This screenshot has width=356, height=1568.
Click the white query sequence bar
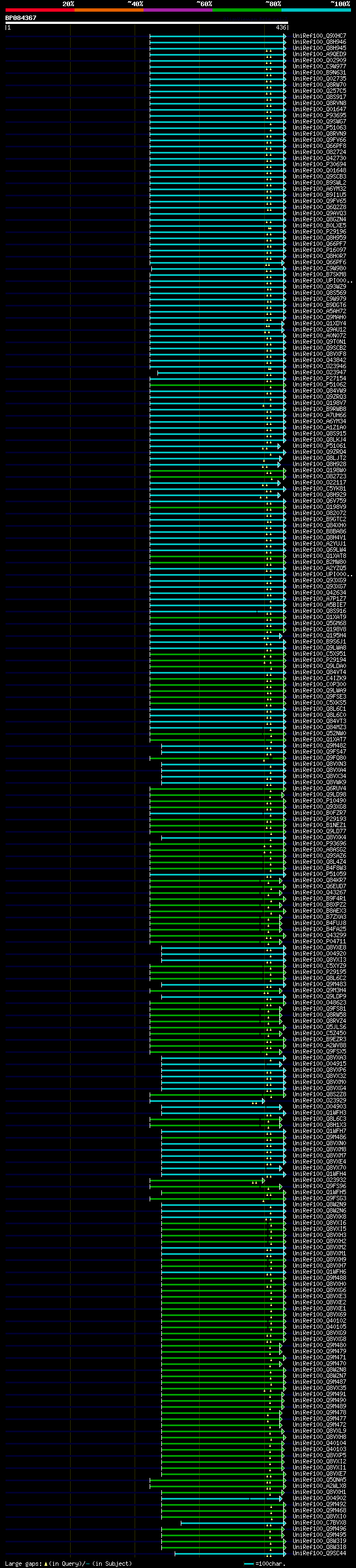pyautogui.click(x=147, y=22)
